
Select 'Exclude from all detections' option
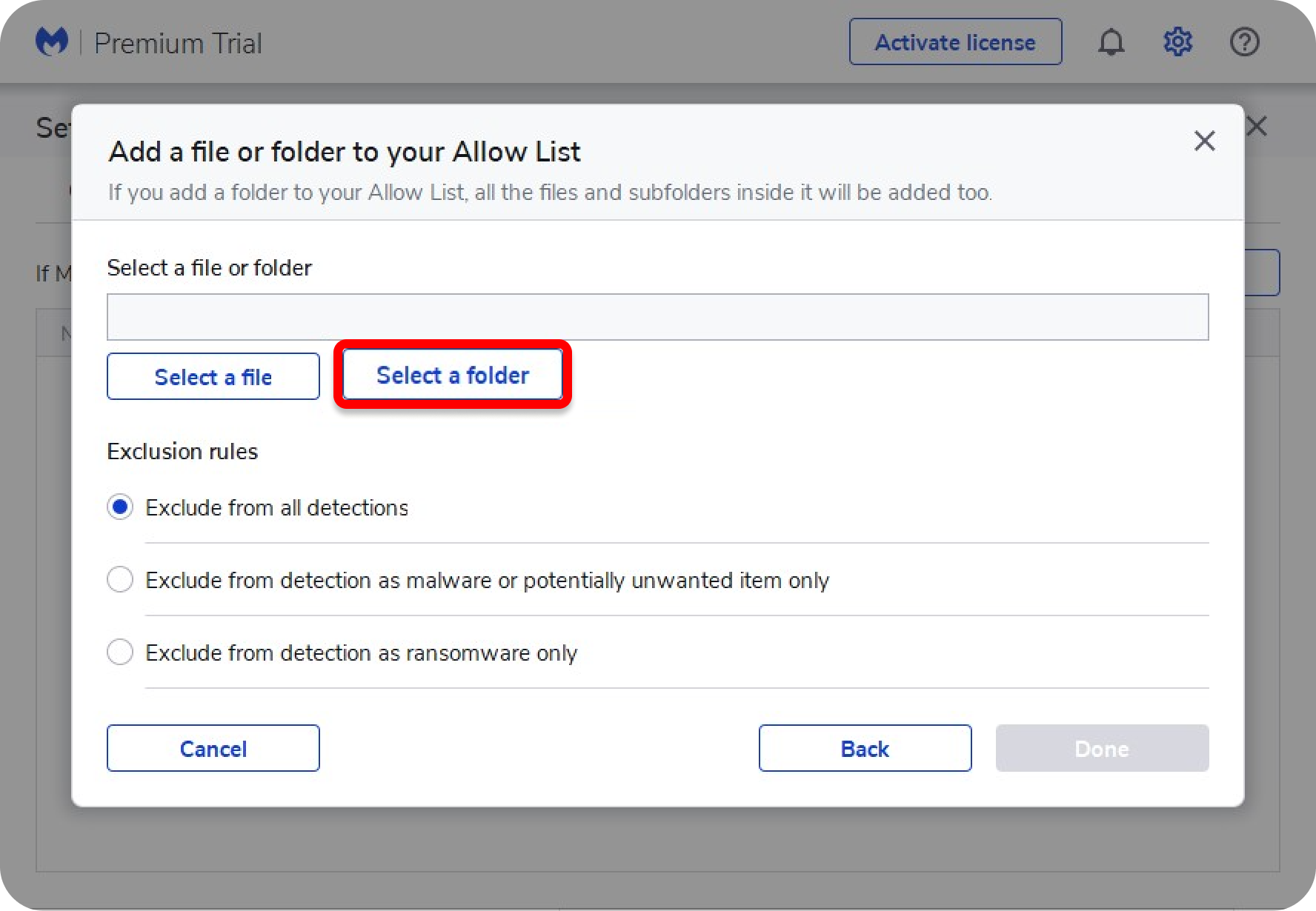[120, 507]
